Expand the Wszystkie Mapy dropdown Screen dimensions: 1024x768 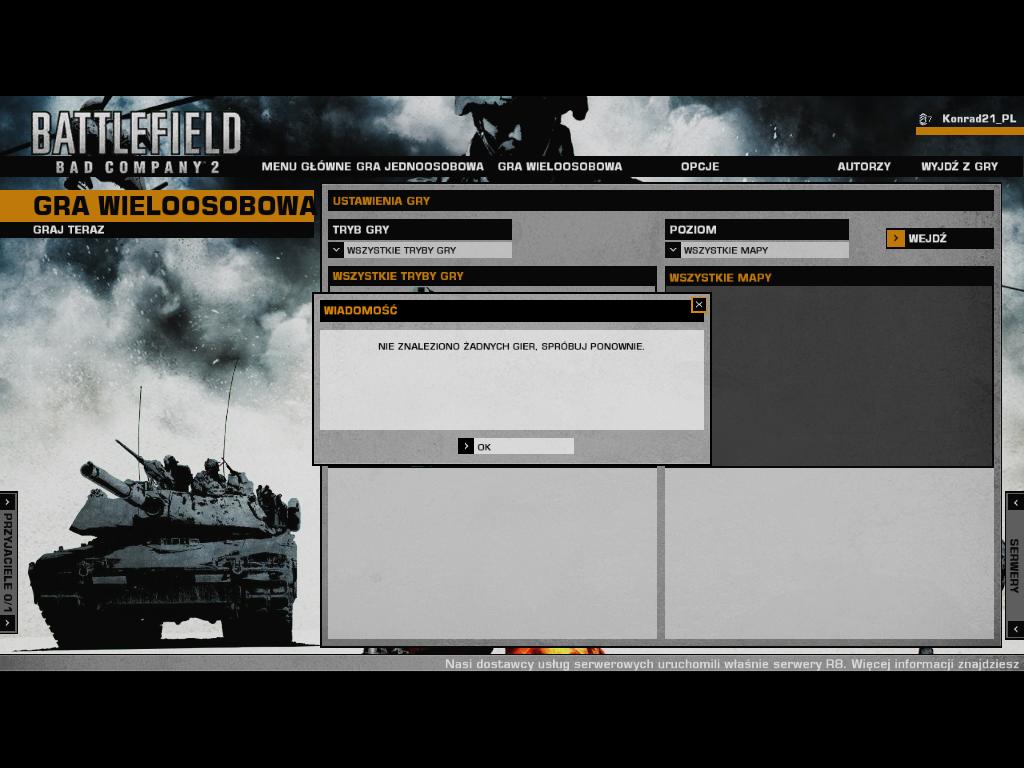(757, 250)
